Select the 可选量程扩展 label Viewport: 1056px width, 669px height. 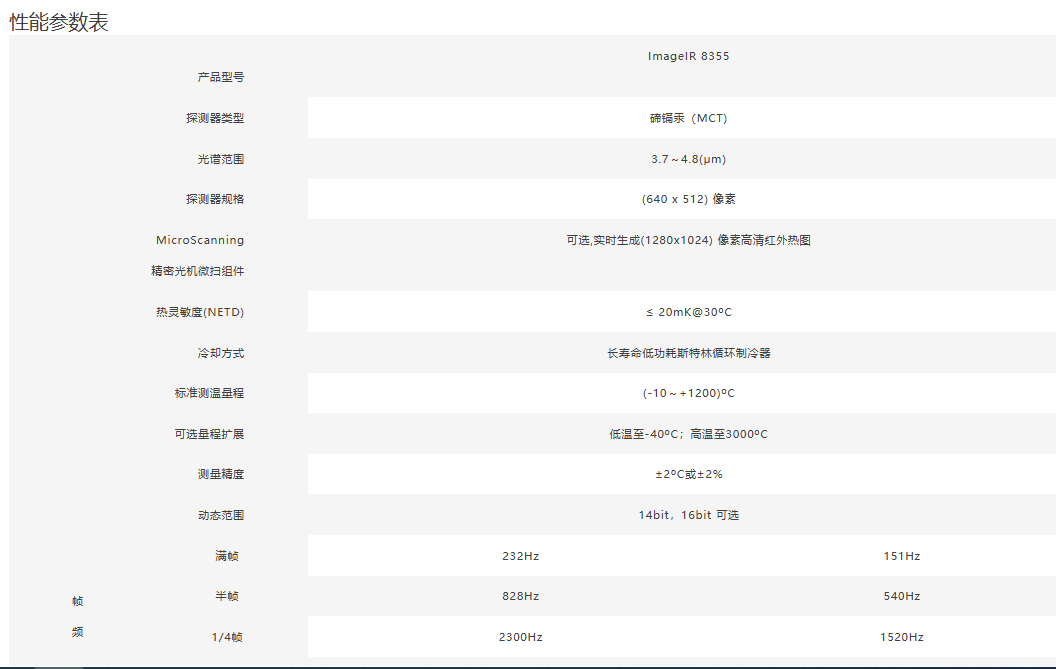(x=209, y=434)
